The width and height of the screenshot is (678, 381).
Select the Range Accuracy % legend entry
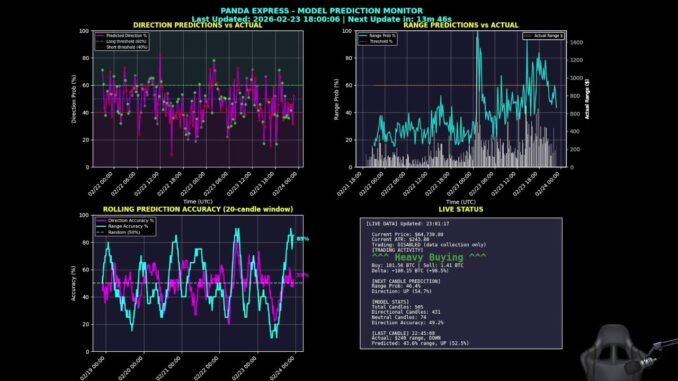coord(123,226)
